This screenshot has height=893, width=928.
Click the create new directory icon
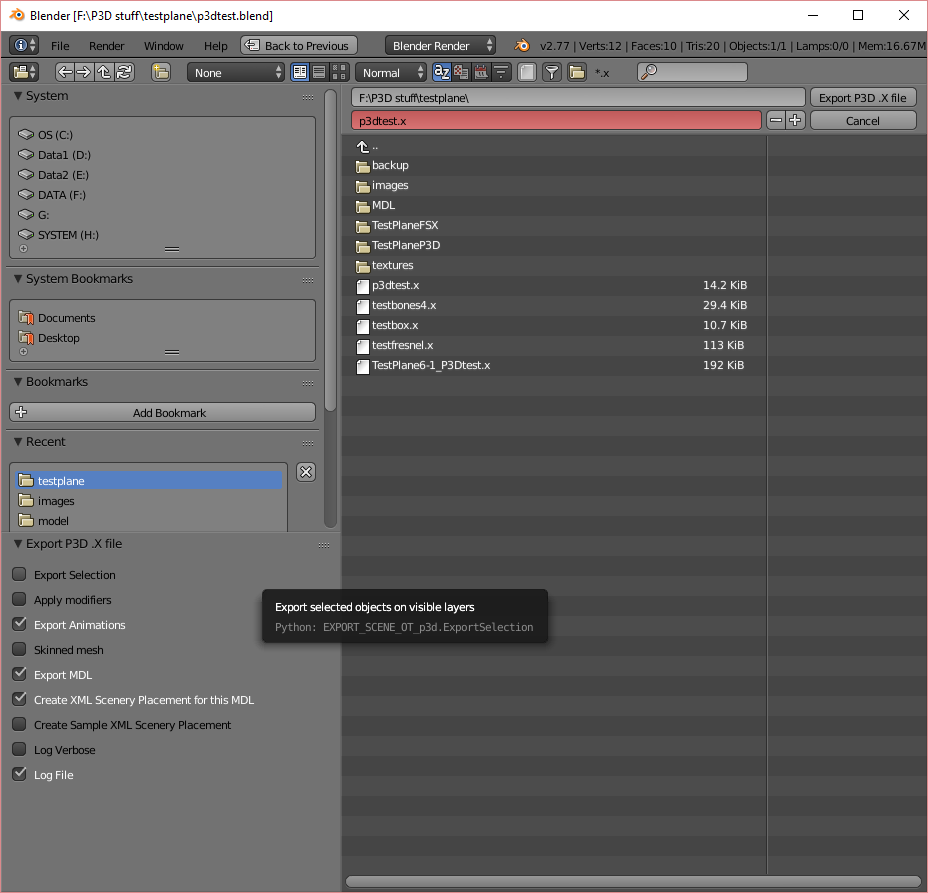click(161, 72)
